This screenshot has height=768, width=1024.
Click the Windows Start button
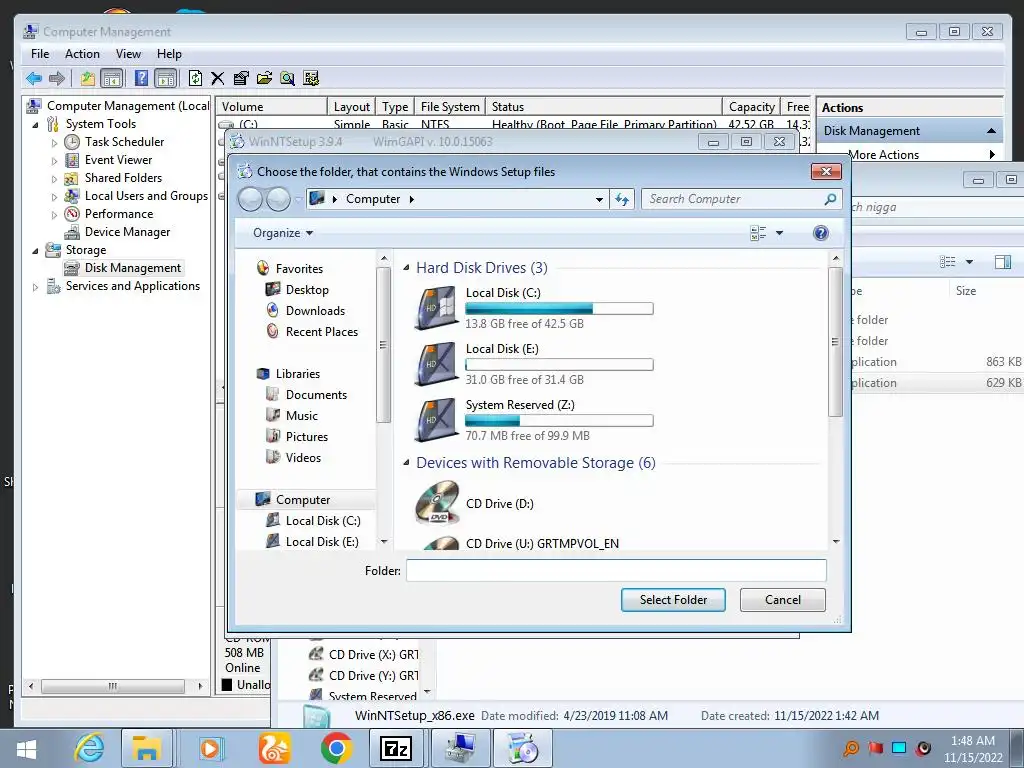[x=27, y=748]
